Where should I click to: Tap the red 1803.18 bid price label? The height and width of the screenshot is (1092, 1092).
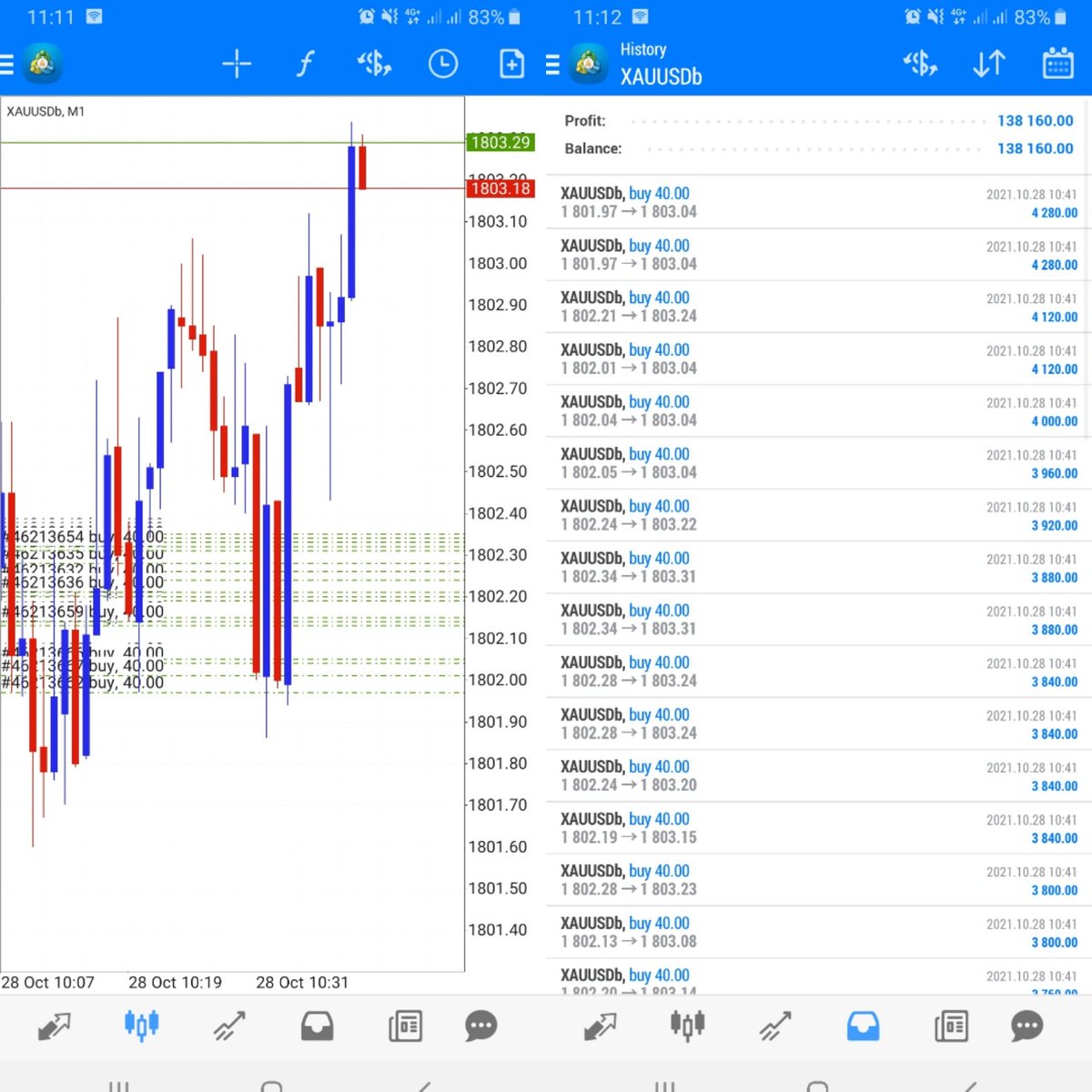[500, 188]
